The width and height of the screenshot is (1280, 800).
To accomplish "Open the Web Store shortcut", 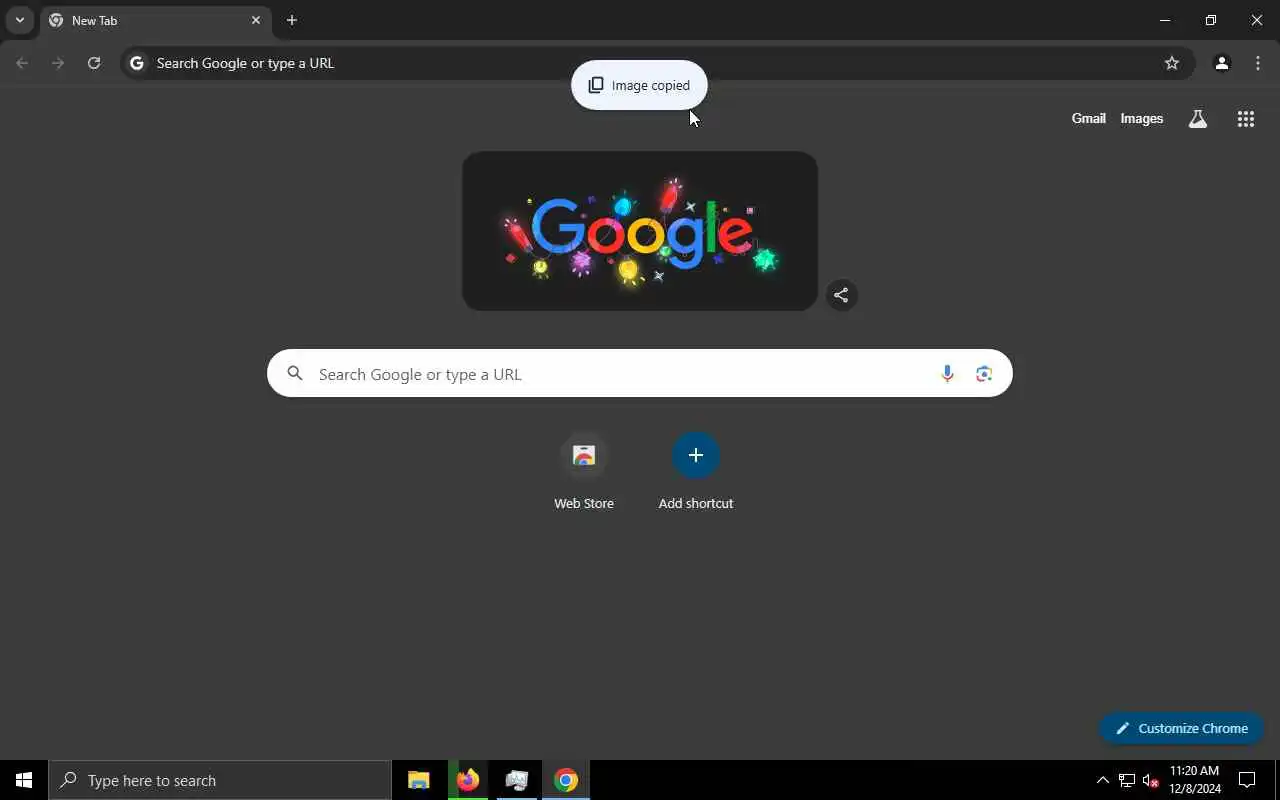I will pyautogui.click(x=584, y=472).
